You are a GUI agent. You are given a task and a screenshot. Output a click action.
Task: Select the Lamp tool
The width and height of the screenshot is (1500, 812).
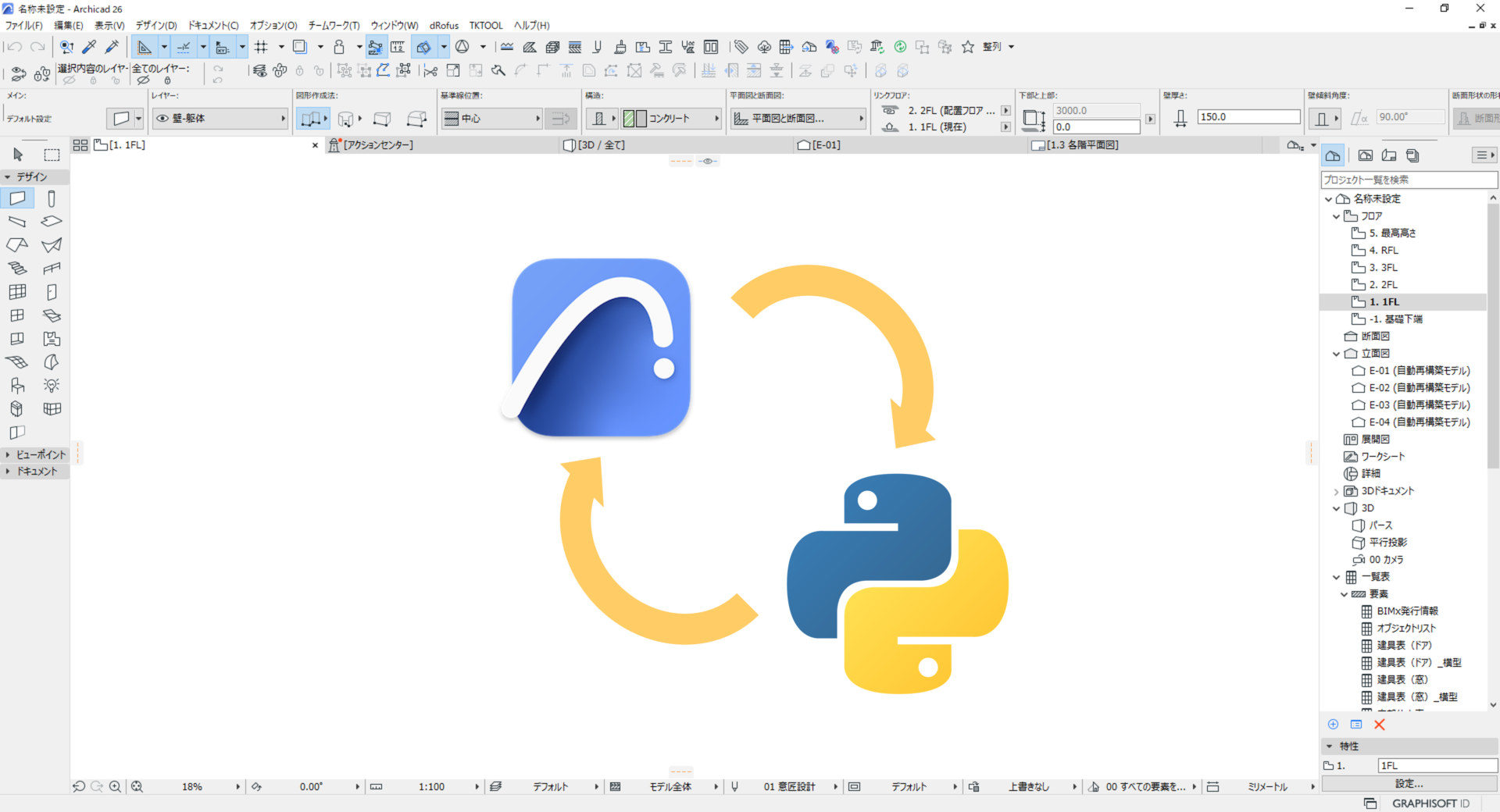(51, 385)
